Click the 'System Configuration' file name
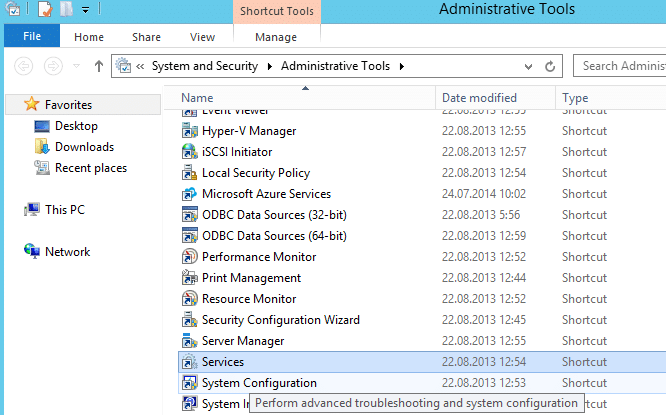The width and height of the screenshot is (666, 415). coord(259,383)
